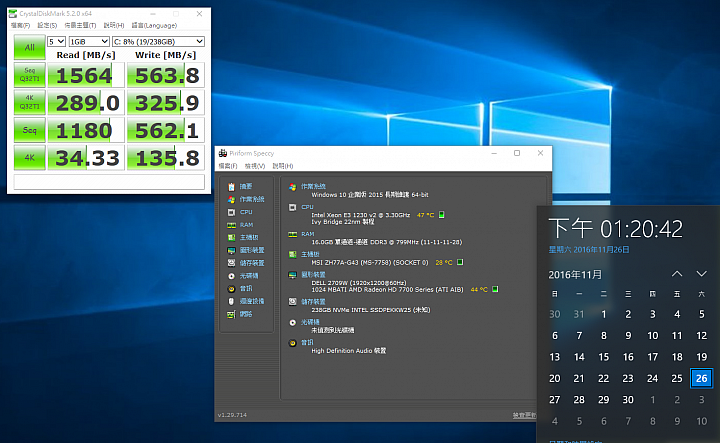Open the drive selector showing C: 8%
720x443 pixels.
point(157,41)
